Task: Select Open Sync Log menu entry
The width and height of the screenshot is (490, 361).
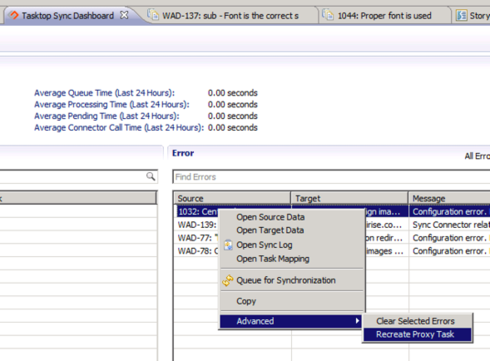Action: [x=264, y=245]
